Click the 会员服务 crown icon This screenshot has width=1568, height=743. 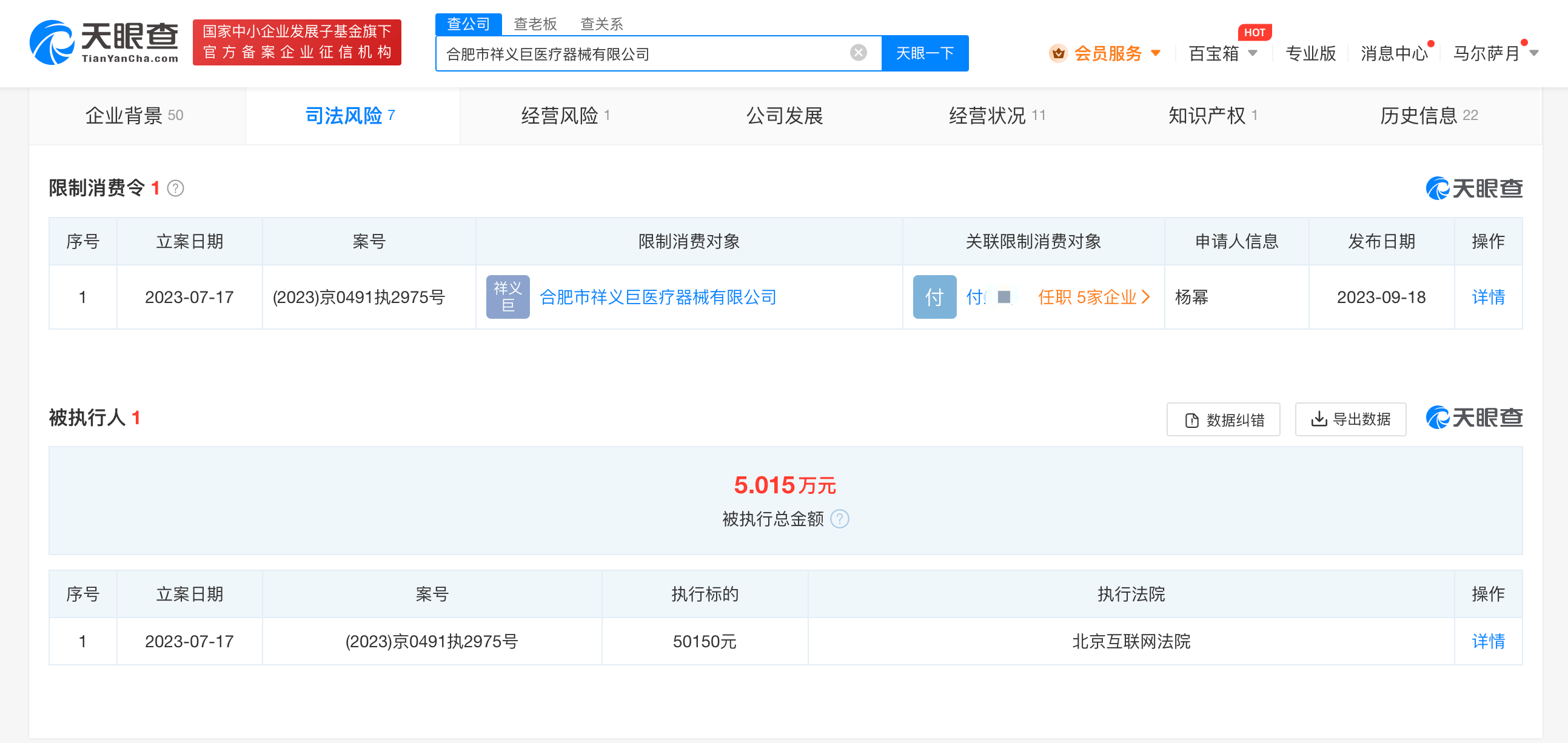[1059, 53]
